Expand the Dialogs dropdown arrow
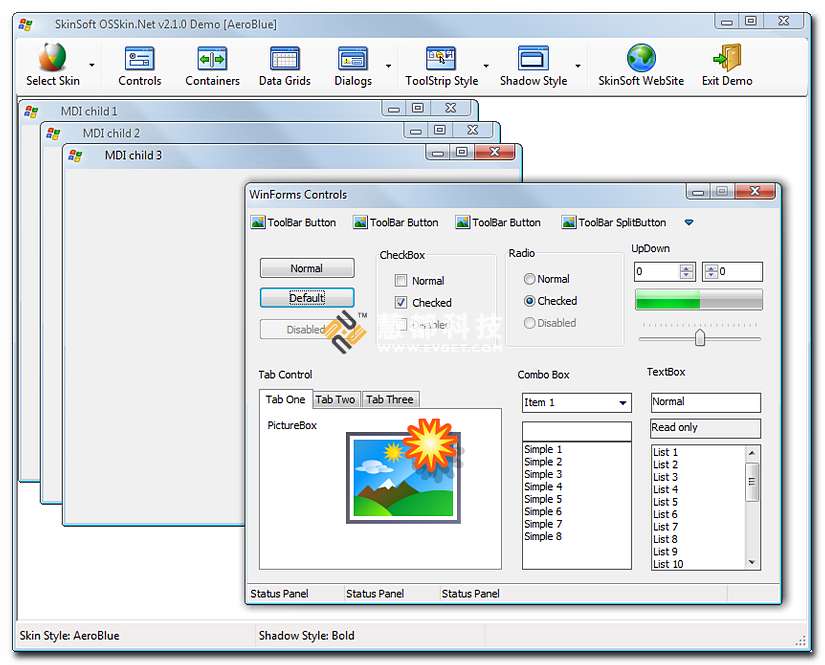This screenshot has width=825, height=665. [x=388, y=66]
